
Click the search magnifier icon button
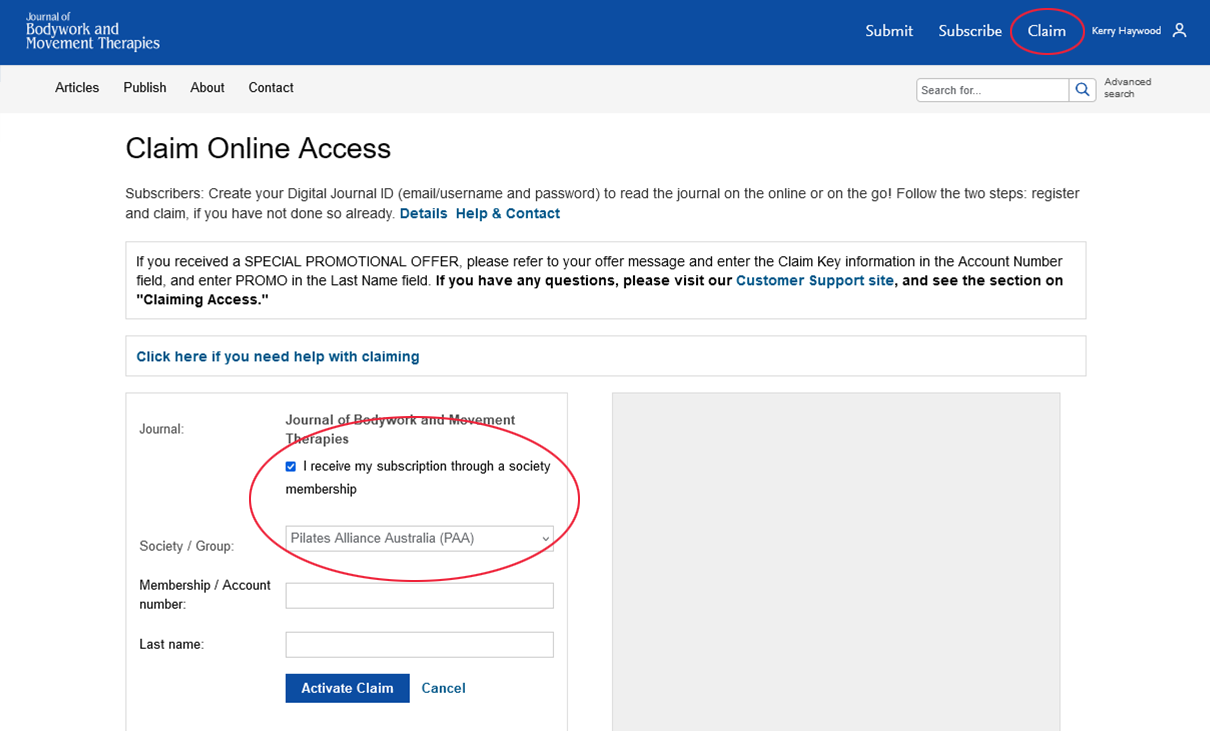pos(1083,90)
